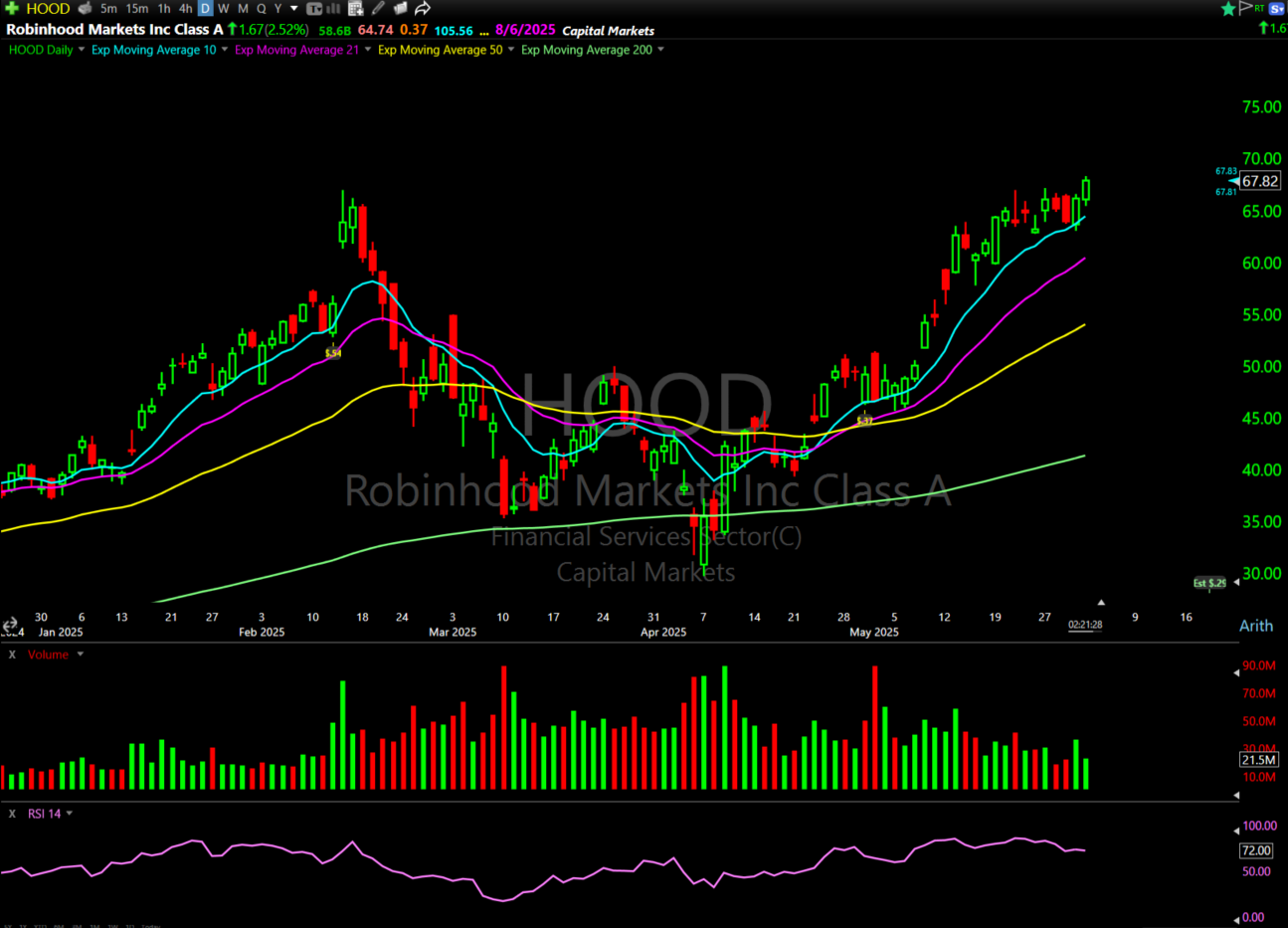Click the cyan last-price arrow marker
Screen dimensions: 1288x928
tap(1235, 181)
